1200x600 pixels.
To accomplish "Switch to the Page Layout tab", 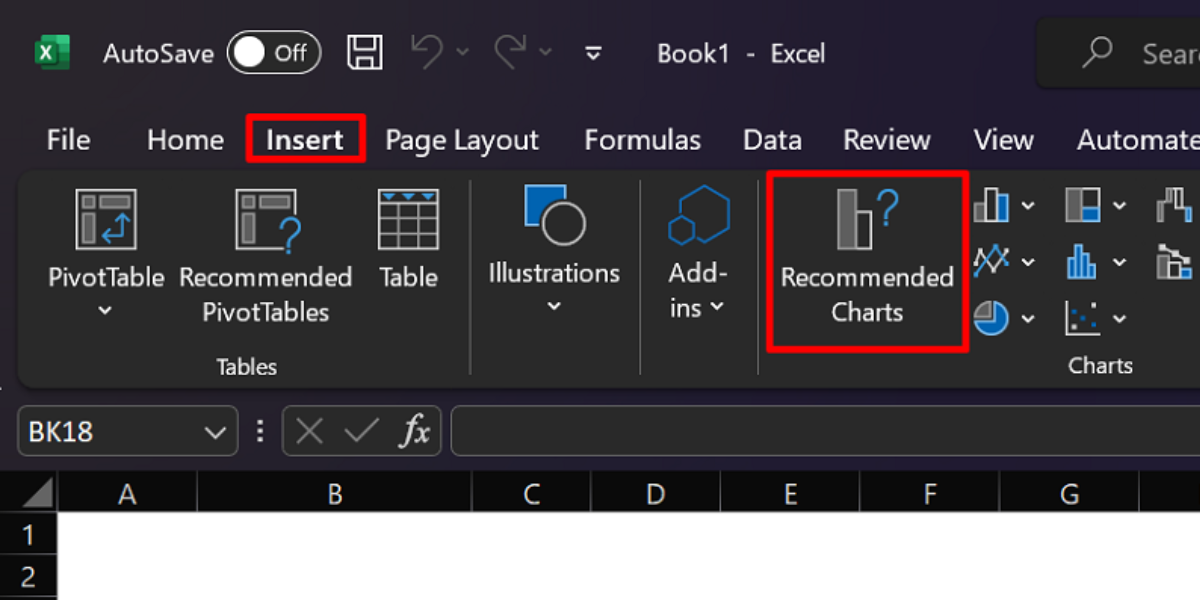I will click(x=462, y=140).
